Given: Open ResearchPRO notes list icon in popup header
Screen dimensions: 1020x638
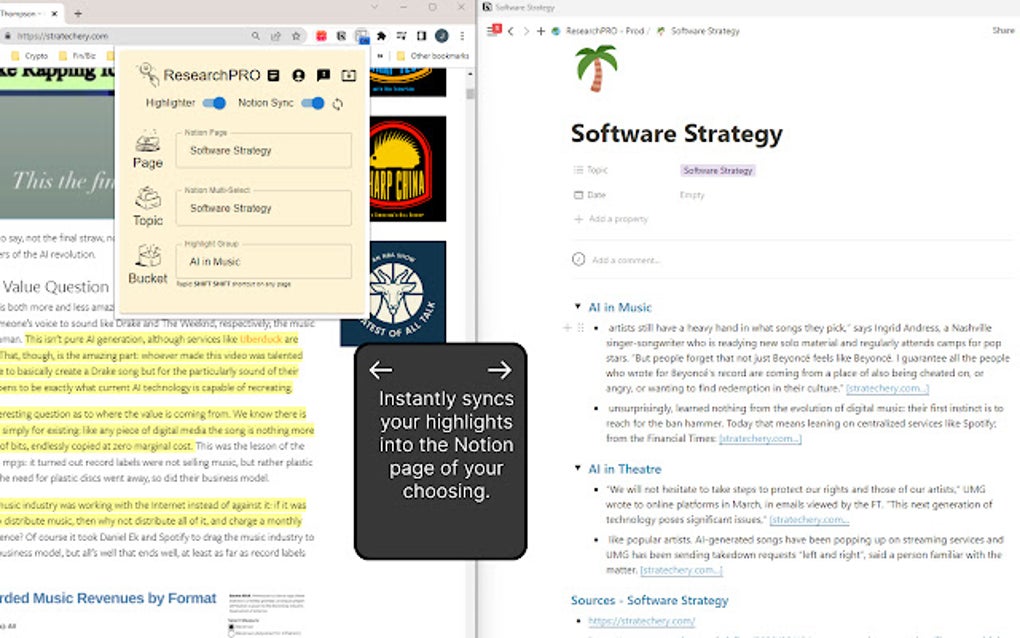Looking at the screenshot, I should coord(274,75).
